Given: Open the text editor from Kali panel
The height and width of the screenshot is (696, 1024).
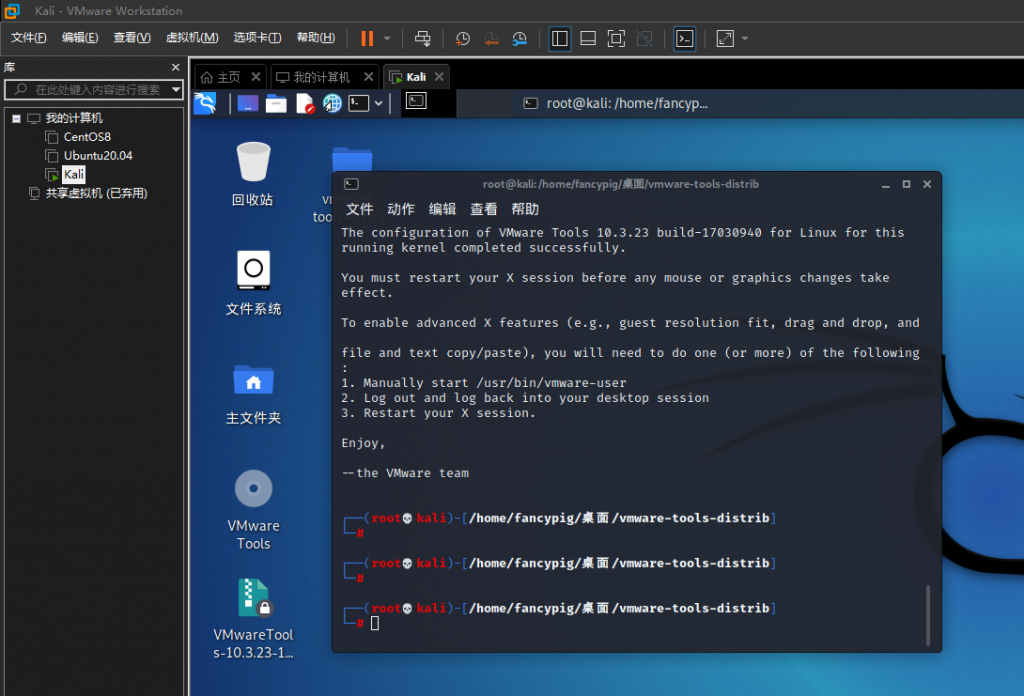Looking at the screenshot, I should pos(305,103).
